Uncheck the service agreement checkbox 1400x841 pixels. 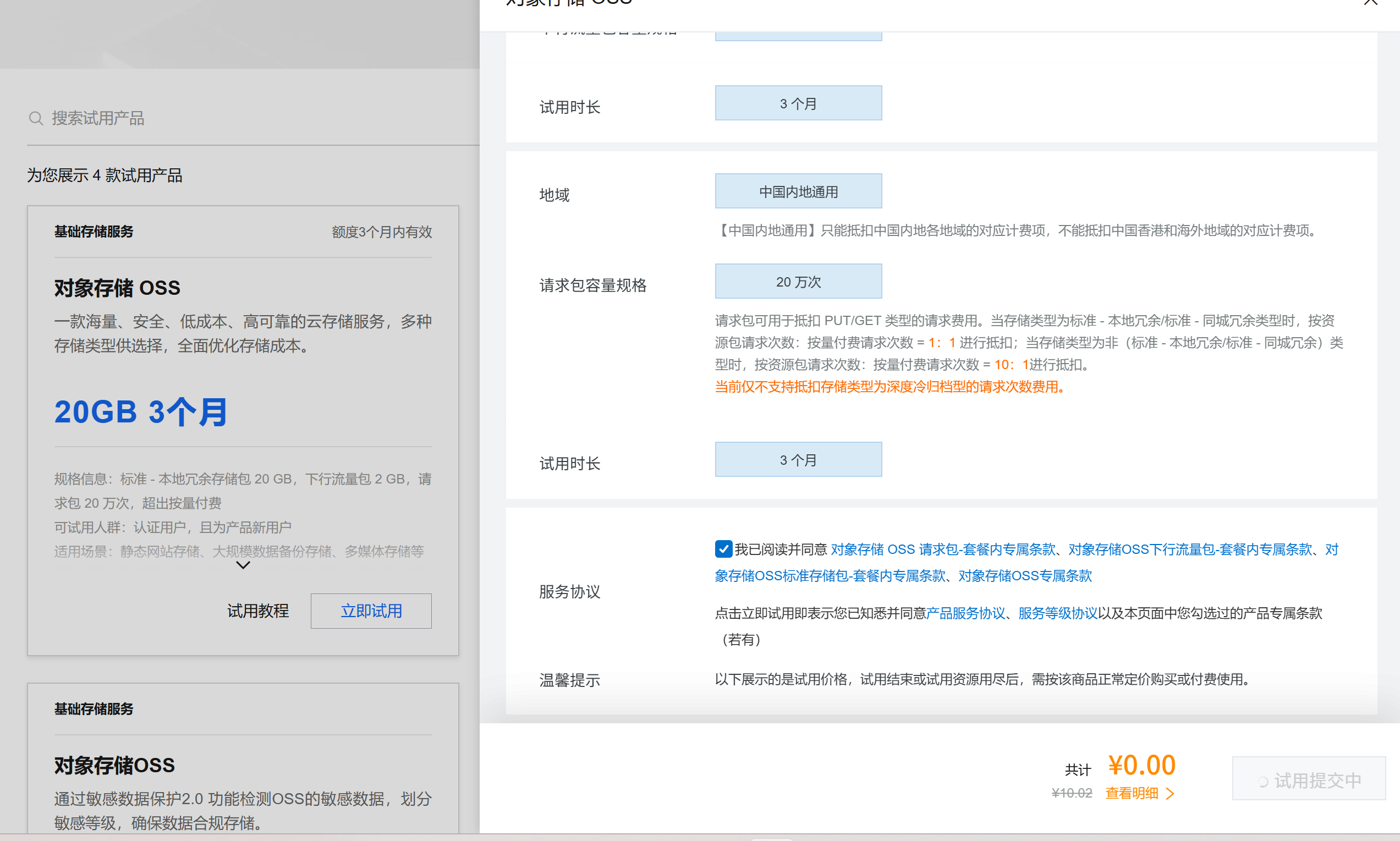pos(723,548)
